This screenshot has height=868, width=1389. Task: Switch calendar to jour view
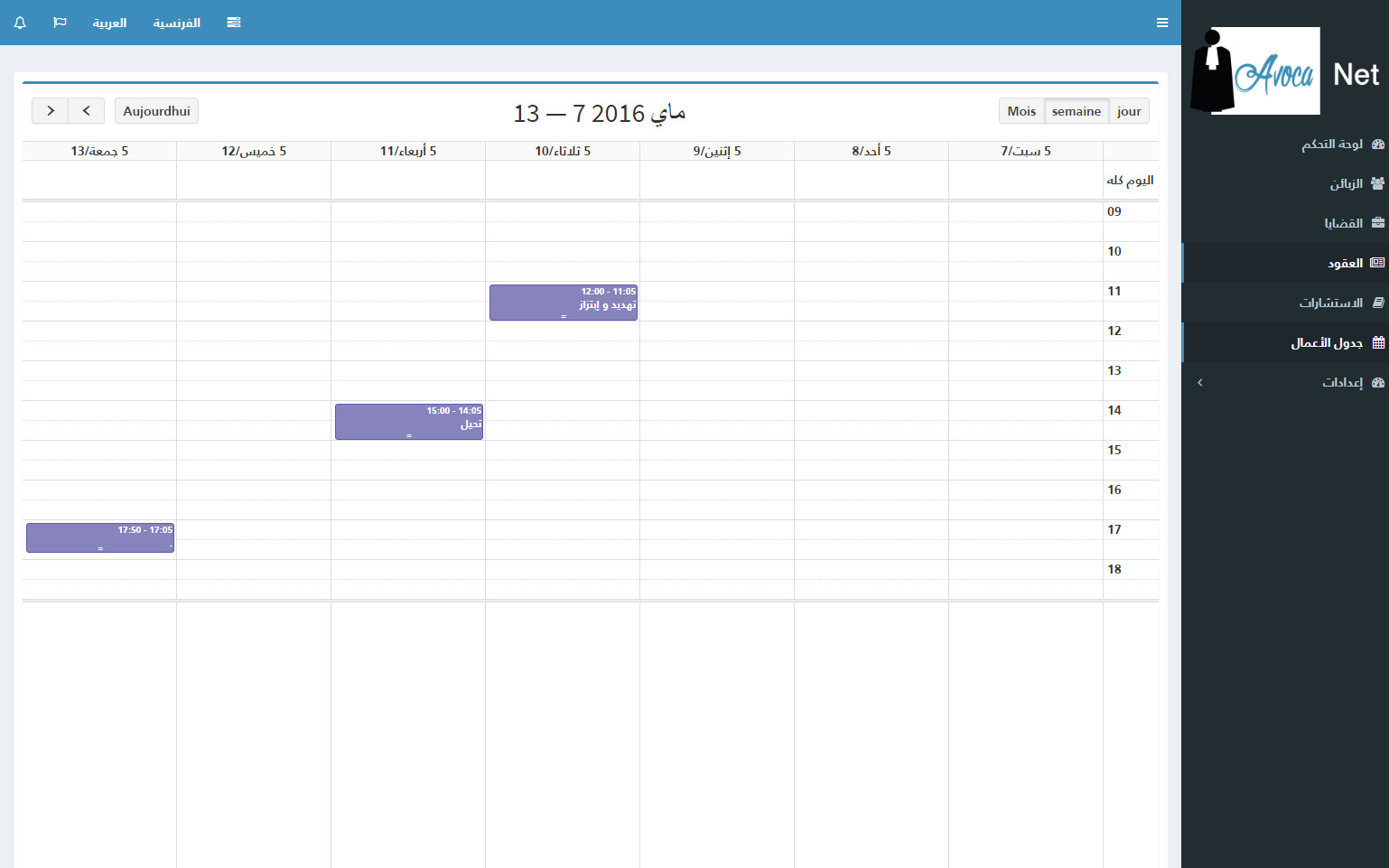coord(1129,111)
